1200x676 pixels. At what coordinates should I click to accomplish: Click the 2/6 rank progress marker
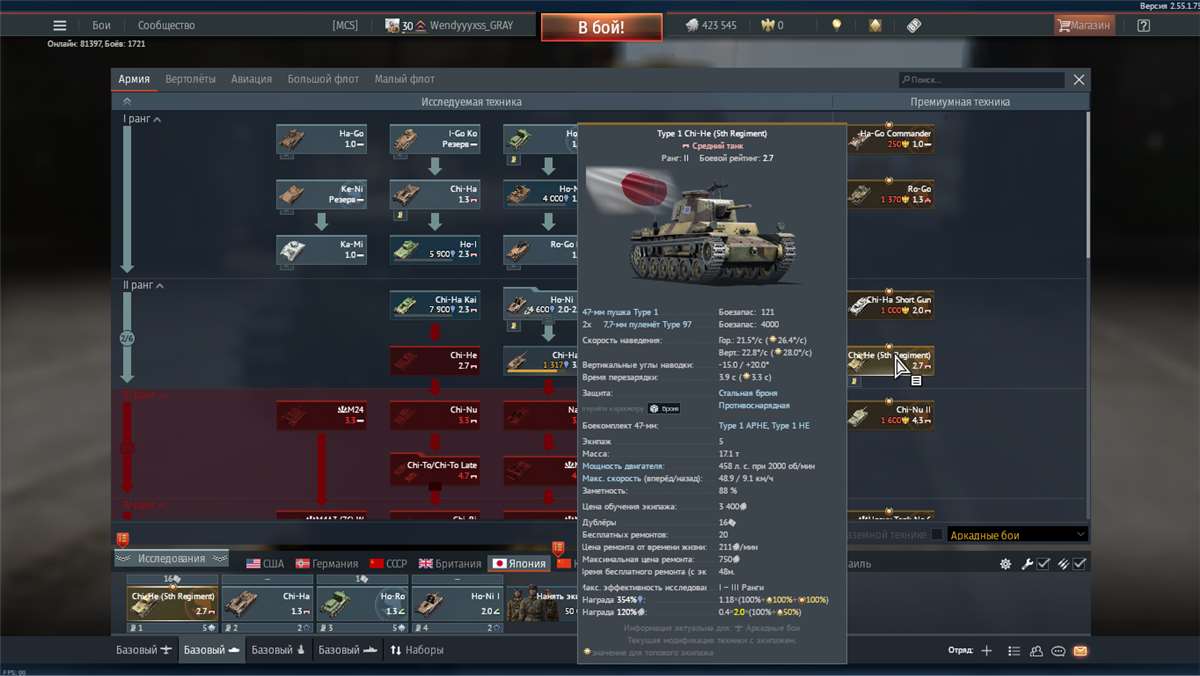tap(127, 339)
